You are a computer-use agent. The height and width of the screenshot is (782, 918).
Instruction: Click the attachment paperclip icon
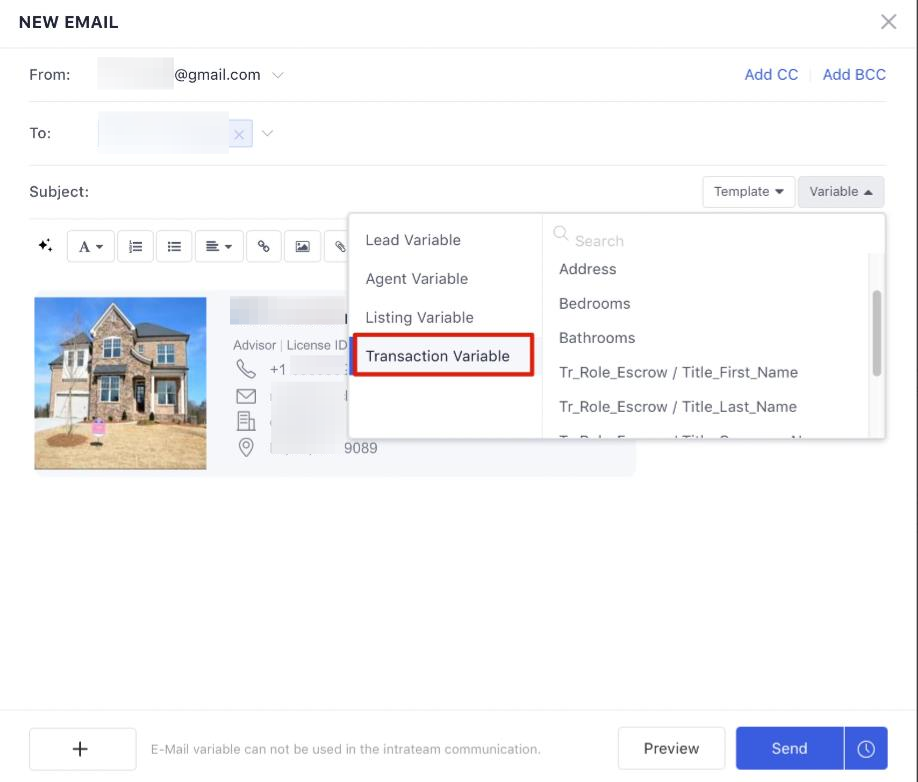pos(340,246)
